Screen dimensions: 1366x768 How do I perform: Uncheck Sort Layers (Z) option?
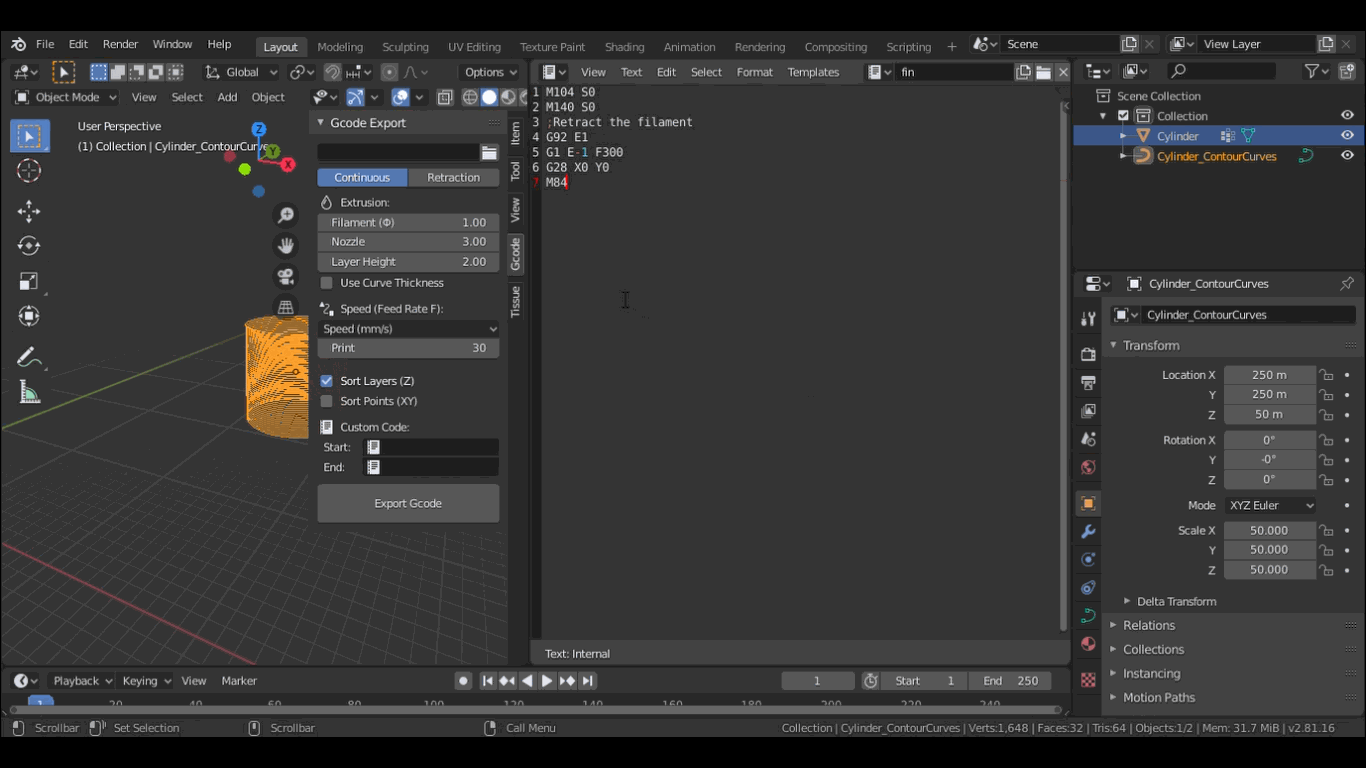(x=327, y=381)
